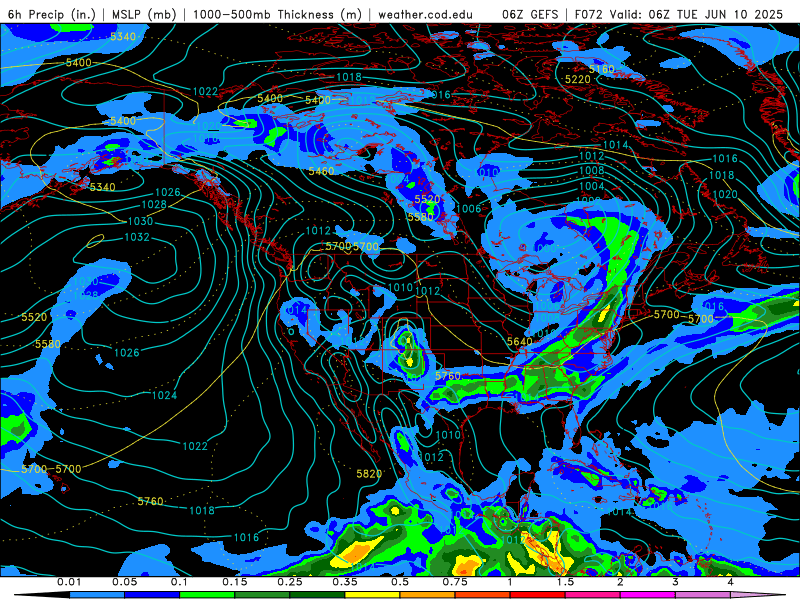Select the red-orange 0.75–1 legend swatch
The height and width of the screenshot is (600, 800).
[x=483, y=595]
